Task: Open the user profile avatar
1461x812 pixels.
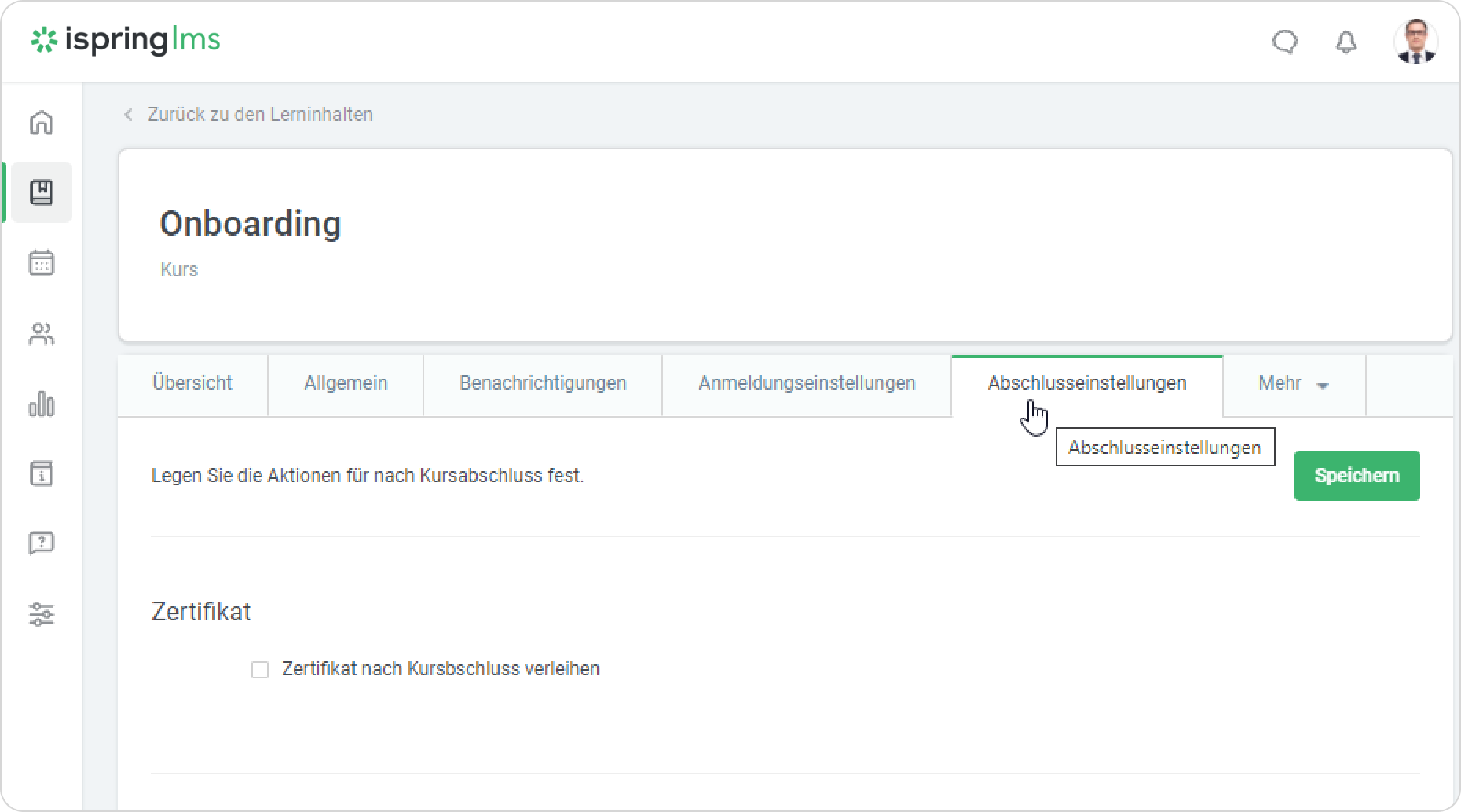Action: pyautogui.click(x=1415, y=42)
